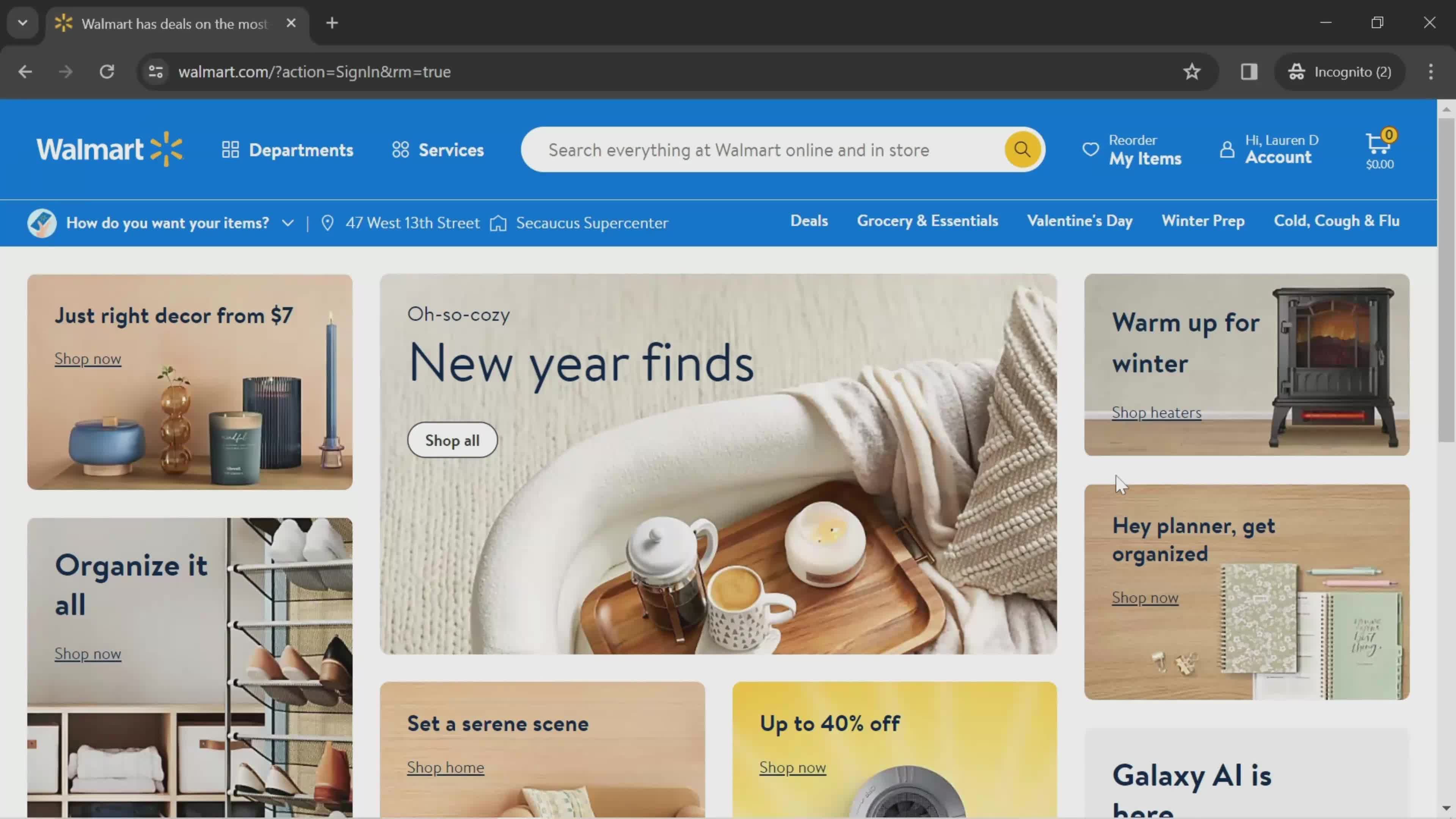Open Valentine's Day tab
Viewport: 1456px width, 819px height.
point(1079,221)
